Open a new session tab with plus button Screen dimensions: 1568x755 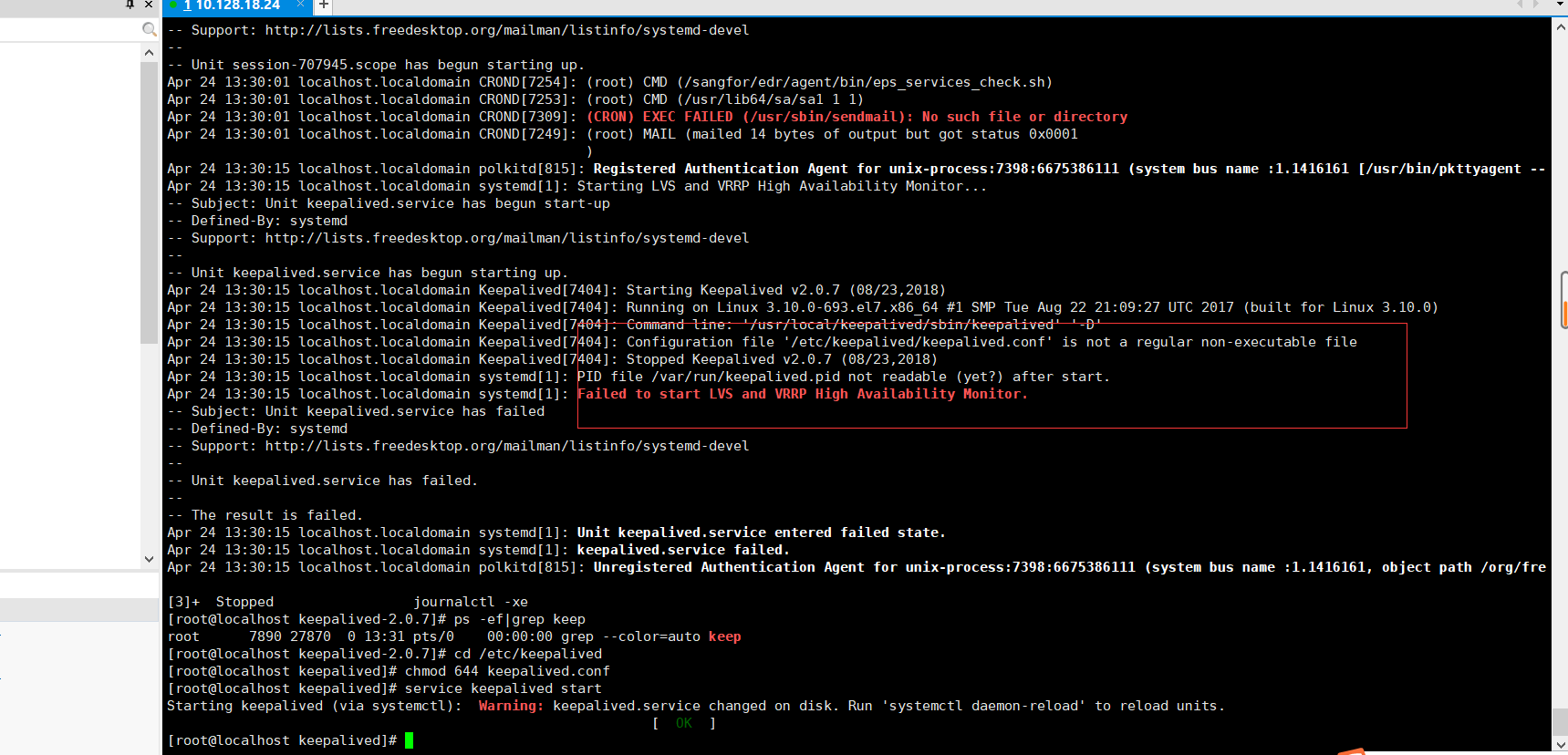[x=323, y=5]
